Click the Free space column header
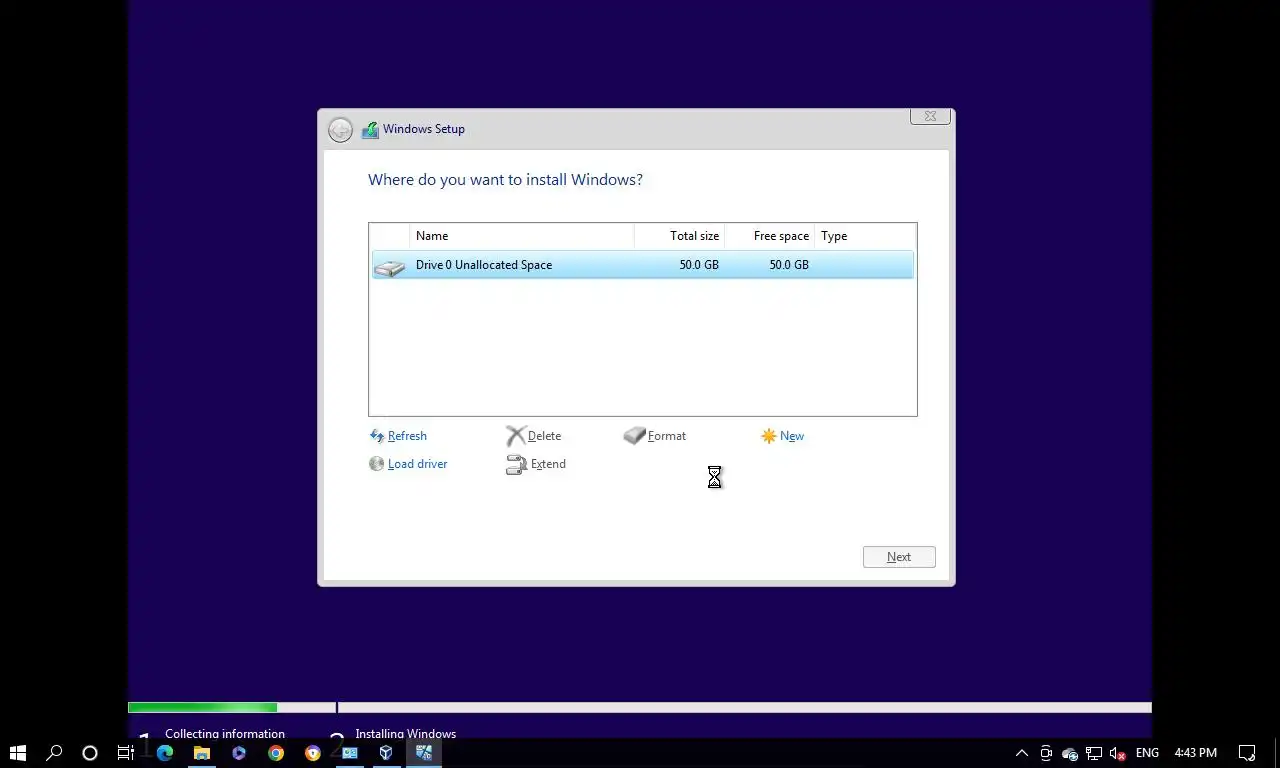1280x768 pixels. [770, 236]
